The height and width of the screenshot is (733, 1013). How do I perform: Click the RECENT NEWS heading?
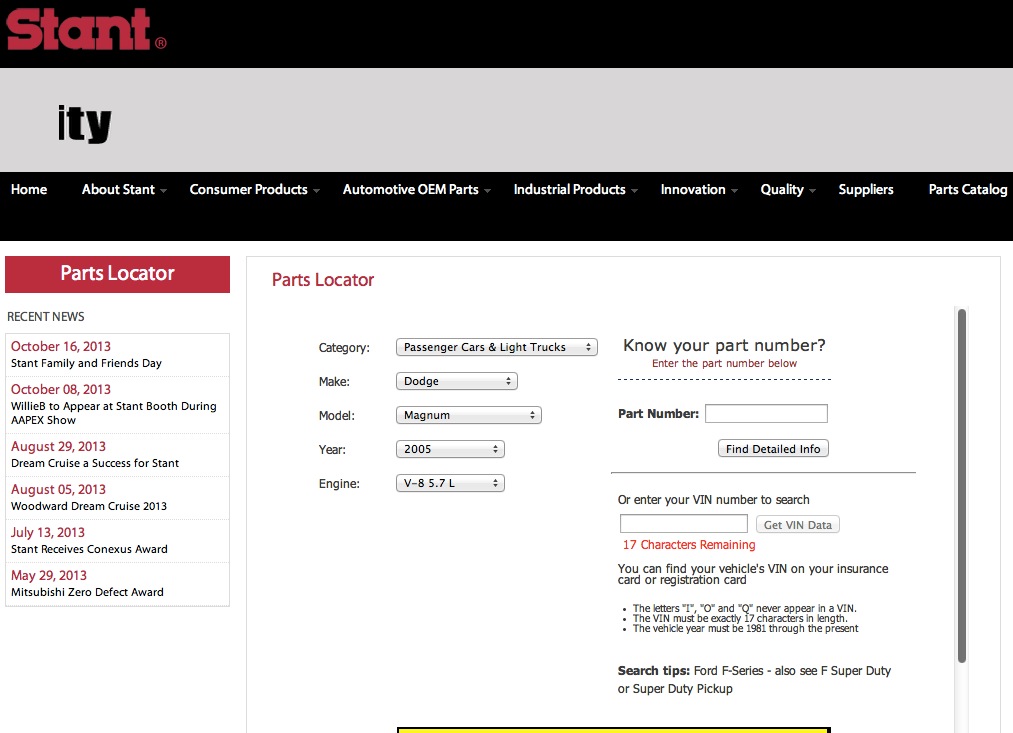coord(46,316)
